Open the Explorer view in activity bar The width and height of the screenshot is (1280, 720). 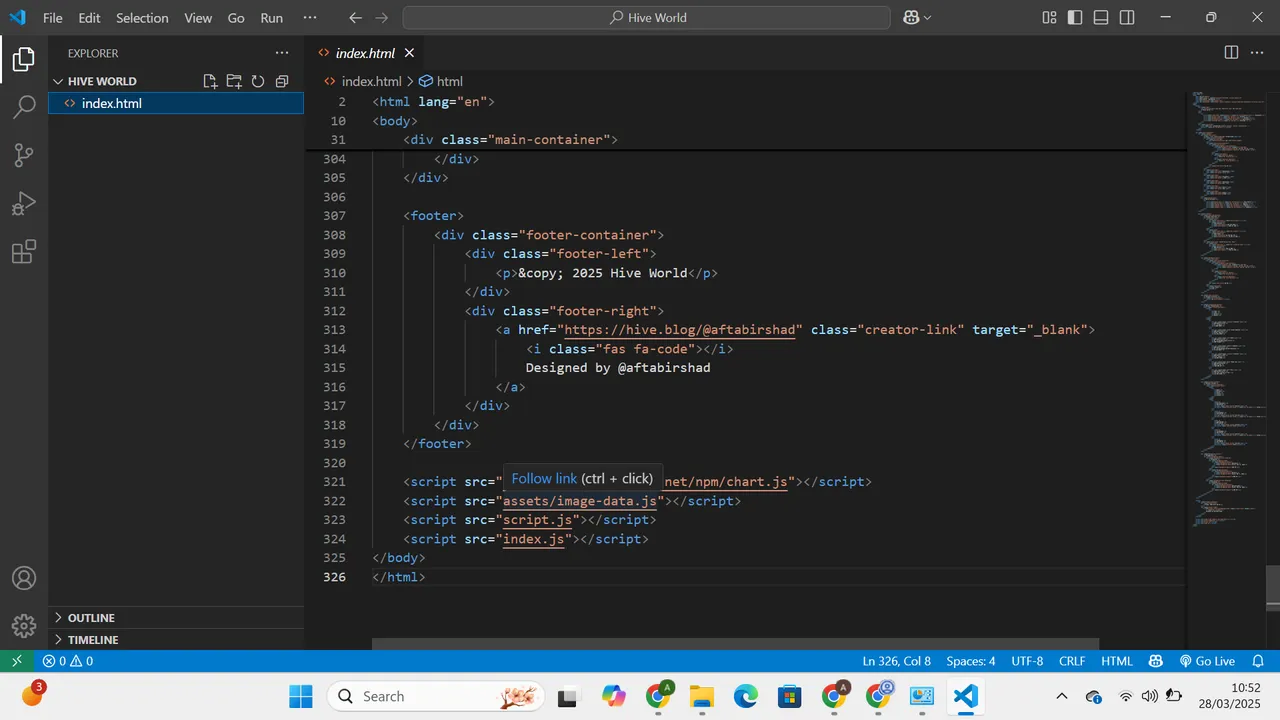tap(24, 60)
